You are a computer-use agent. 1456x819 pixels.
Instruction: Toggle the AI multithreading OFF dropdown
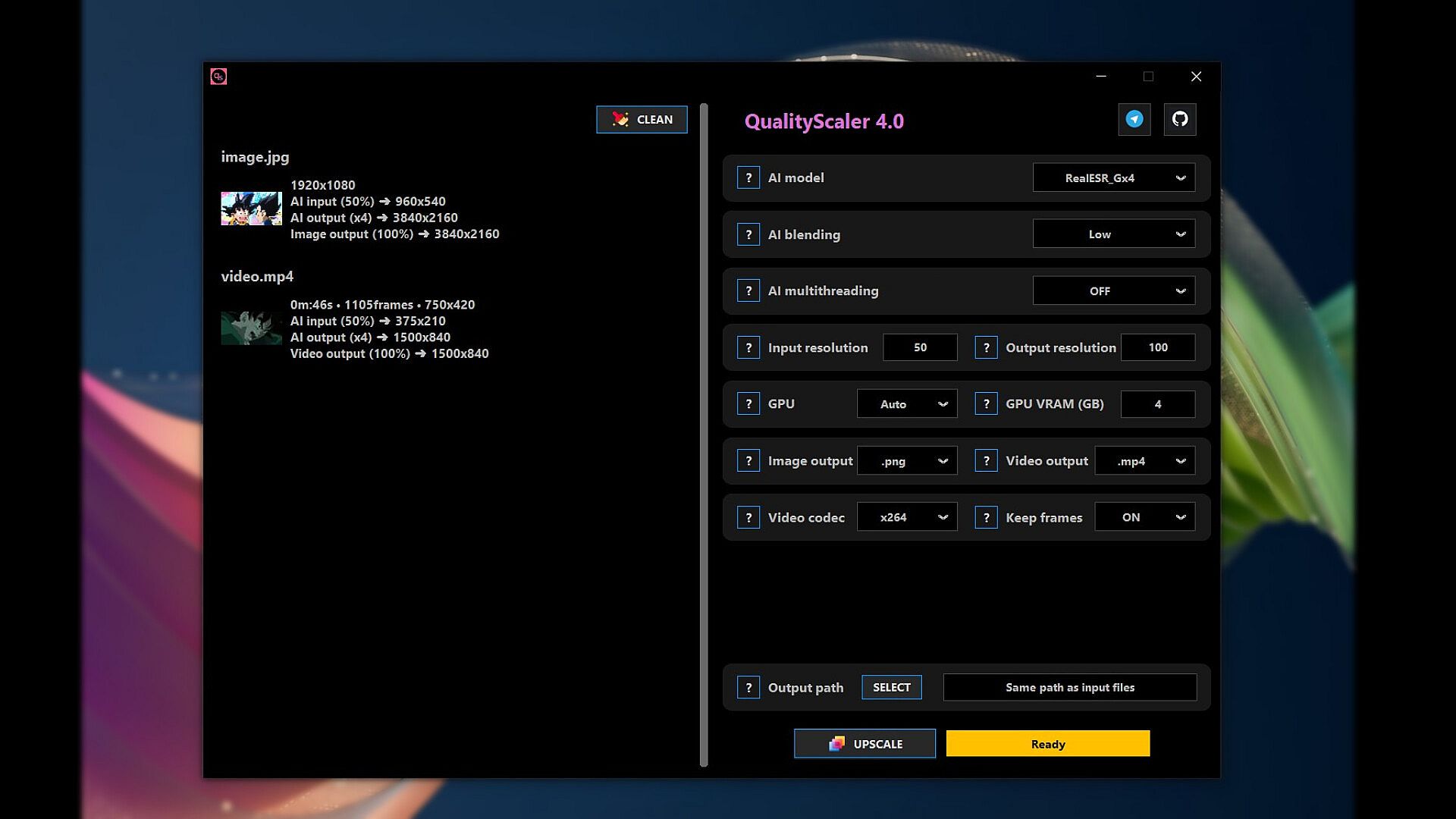point(1113,291)
